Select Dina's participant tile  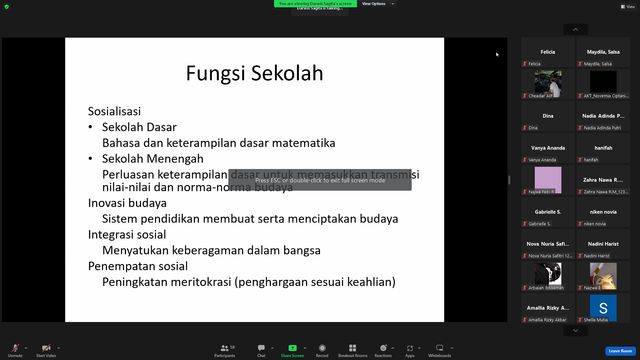coord(548,116)
